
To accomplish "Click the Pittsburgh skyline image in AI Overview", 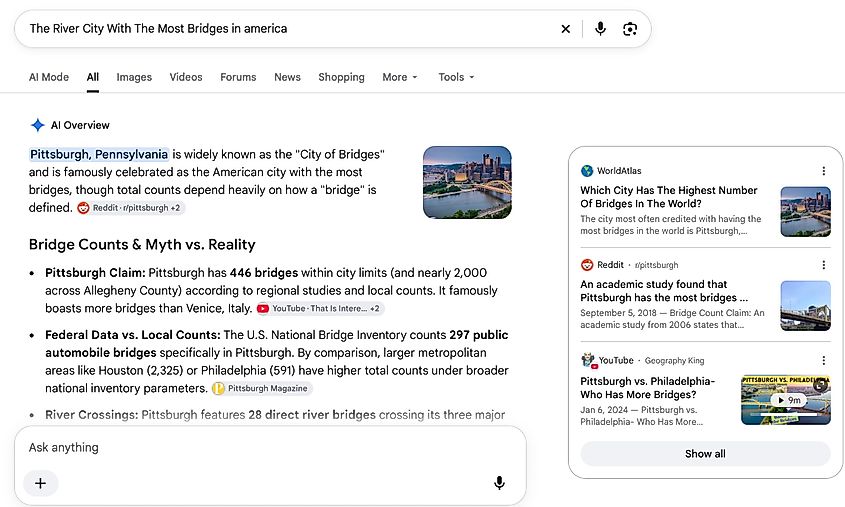I will [467, 182].
